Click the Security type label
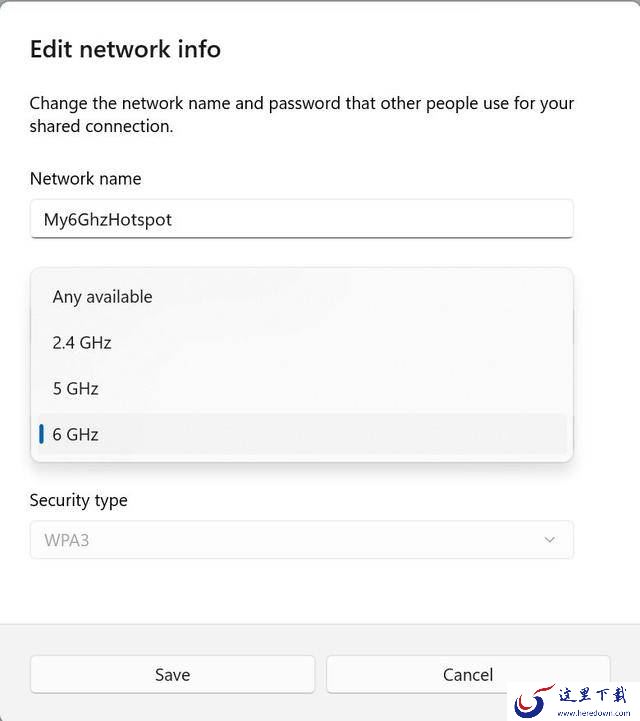The height and width of the screenshot is (721, 640). tap(78, 500)
